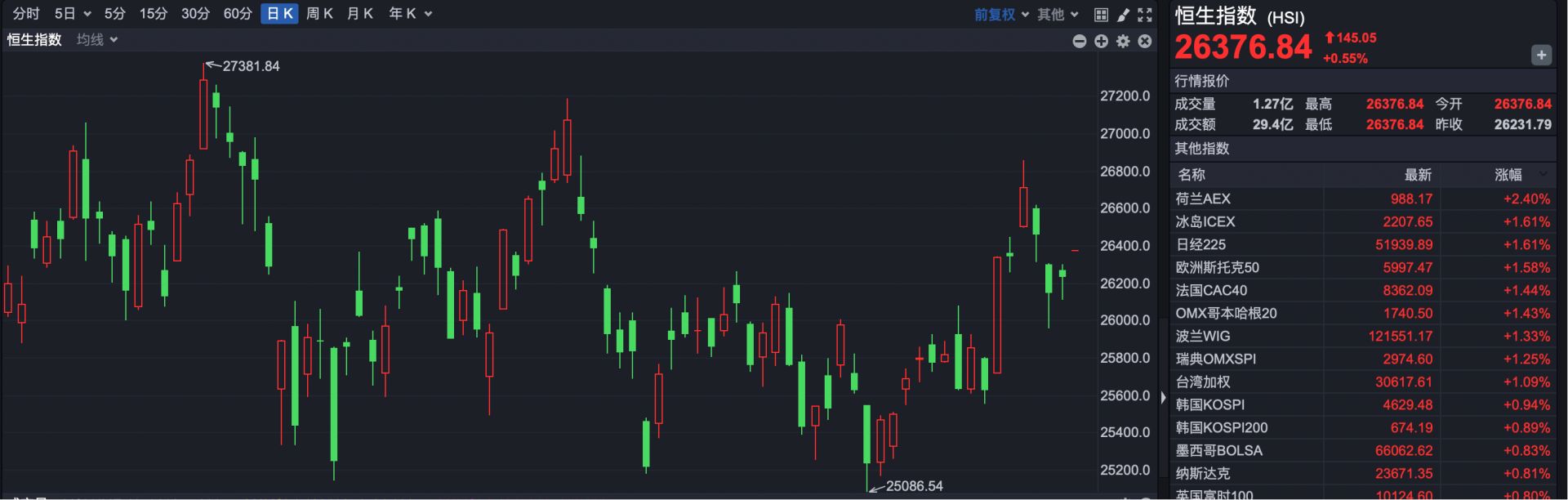Open the 前复权 adjustment dropdown
The height and width of the screenshot is (500, 1568).
[1000, 15]
